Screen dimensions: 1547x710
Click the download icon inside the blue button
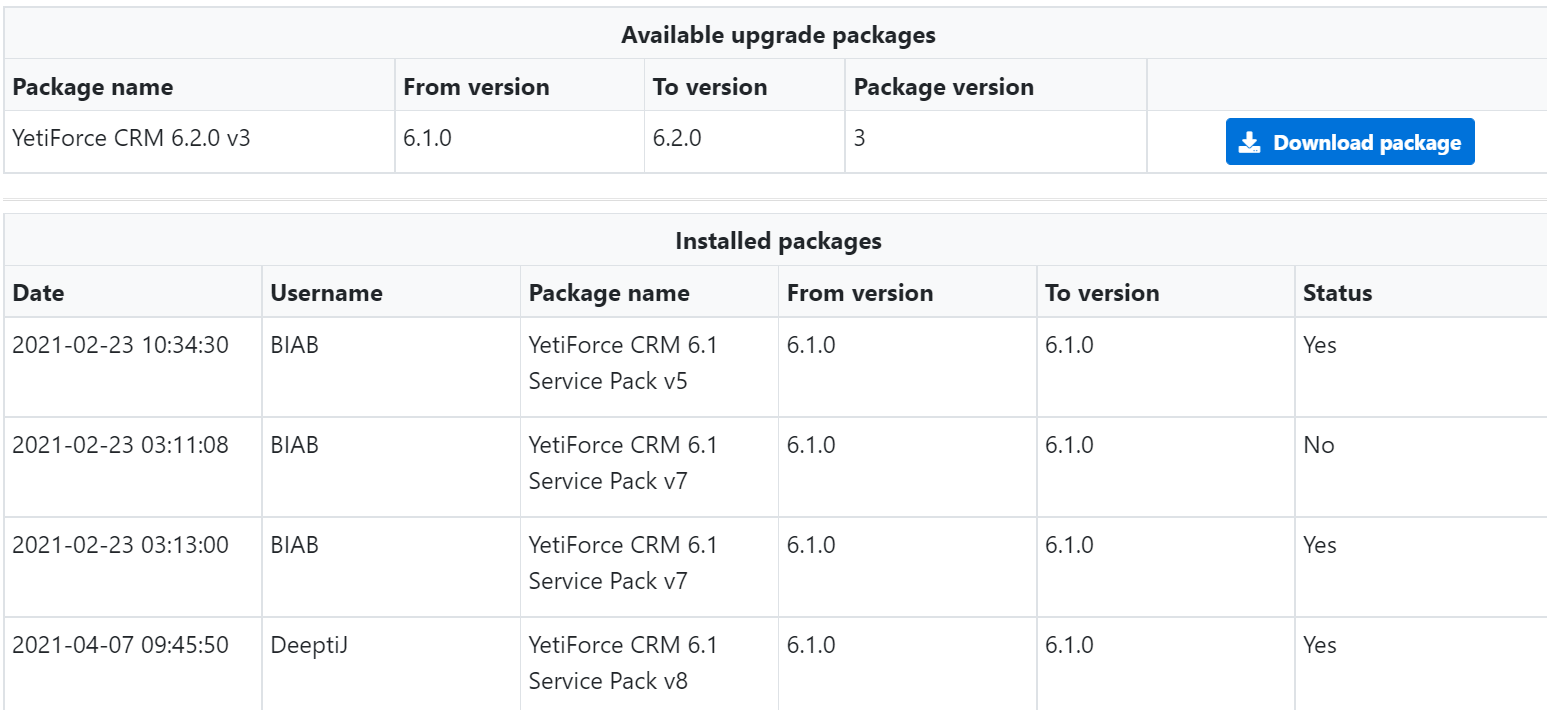[1248, 142]
